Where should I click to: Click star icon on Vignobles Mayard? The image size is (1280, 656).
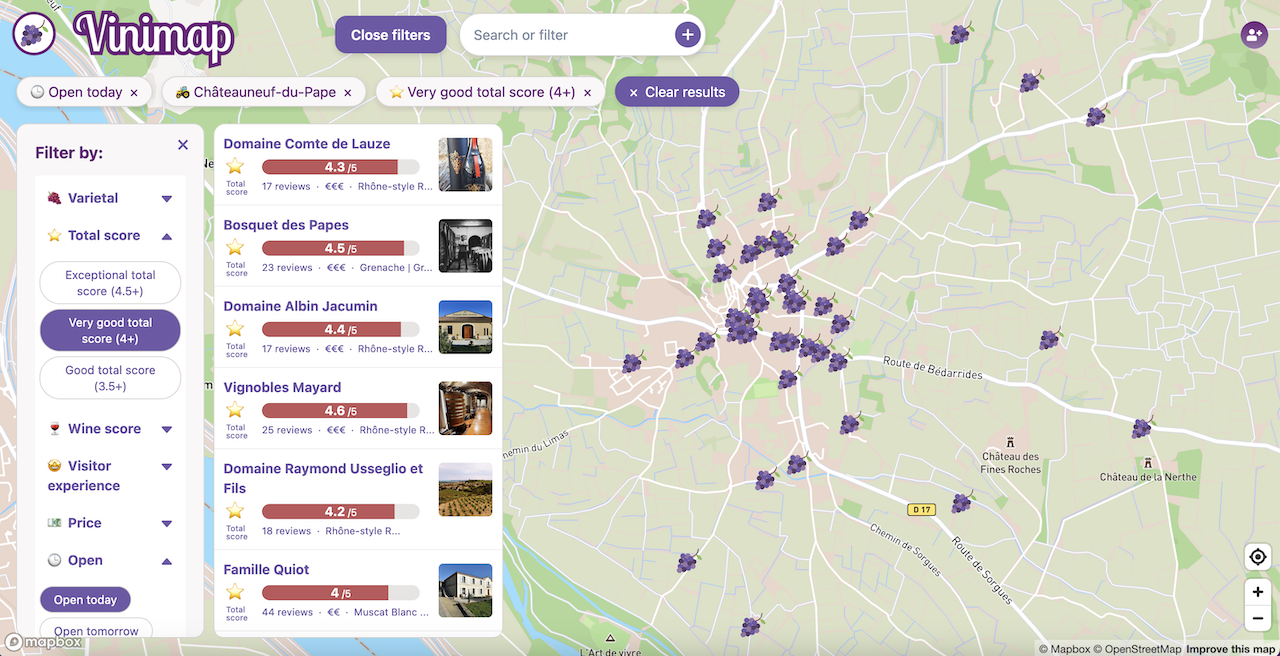pos(235,410)
